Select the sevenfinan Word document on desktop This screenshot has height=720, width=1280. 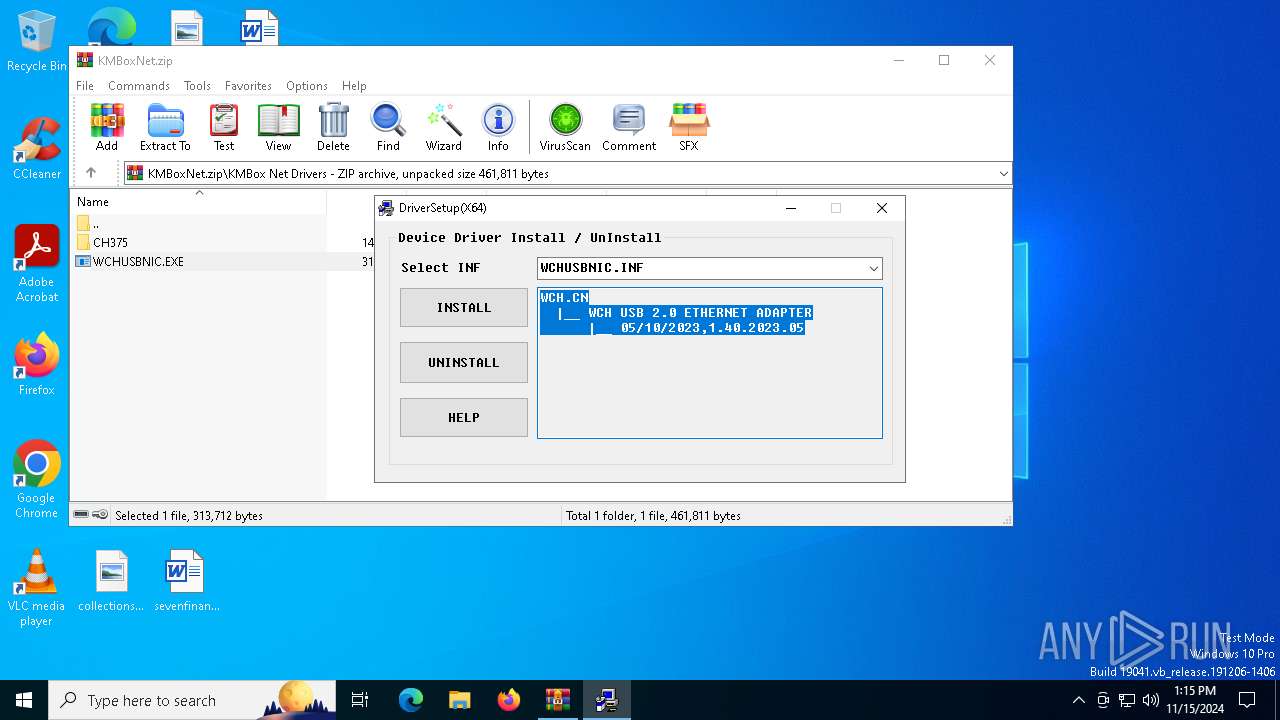point(186,580)
